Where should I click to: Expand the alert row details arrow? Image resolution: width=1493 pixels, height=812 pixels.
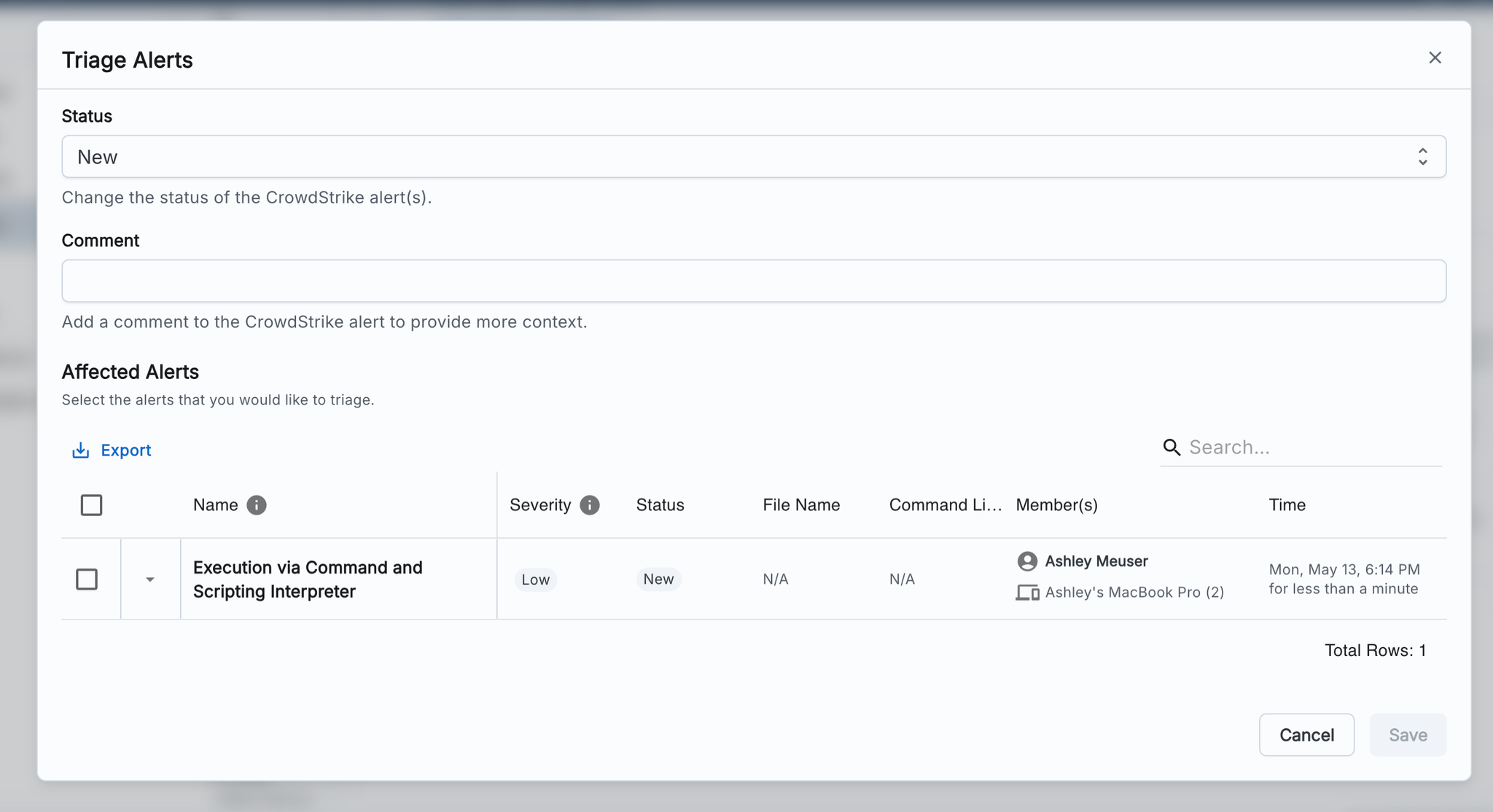[150, 579]
